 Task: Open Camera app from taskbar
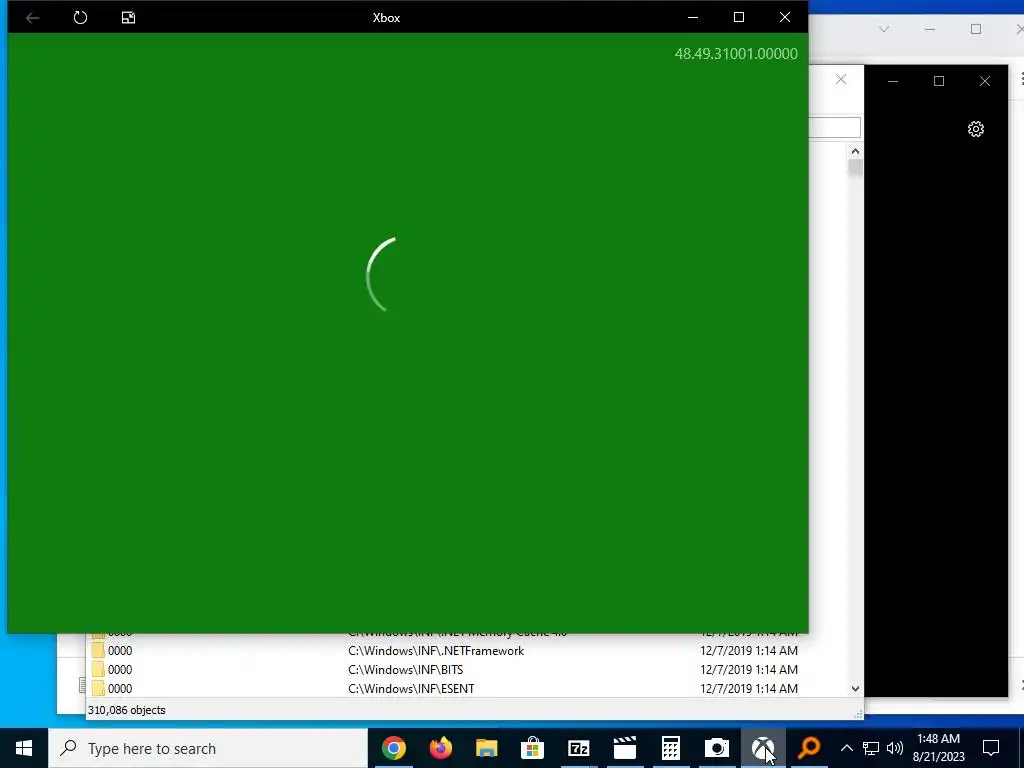point(717,748)
